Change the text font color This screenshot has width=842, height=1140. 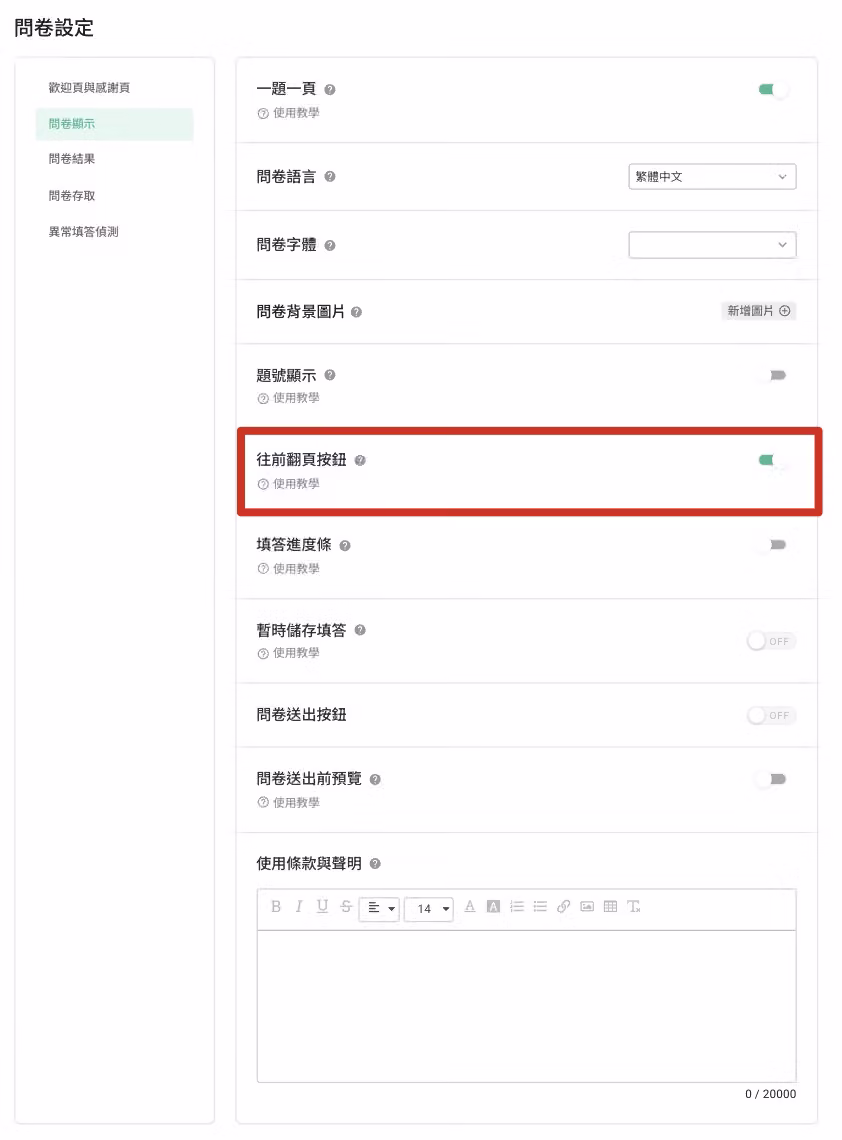[x=470, y=907]
